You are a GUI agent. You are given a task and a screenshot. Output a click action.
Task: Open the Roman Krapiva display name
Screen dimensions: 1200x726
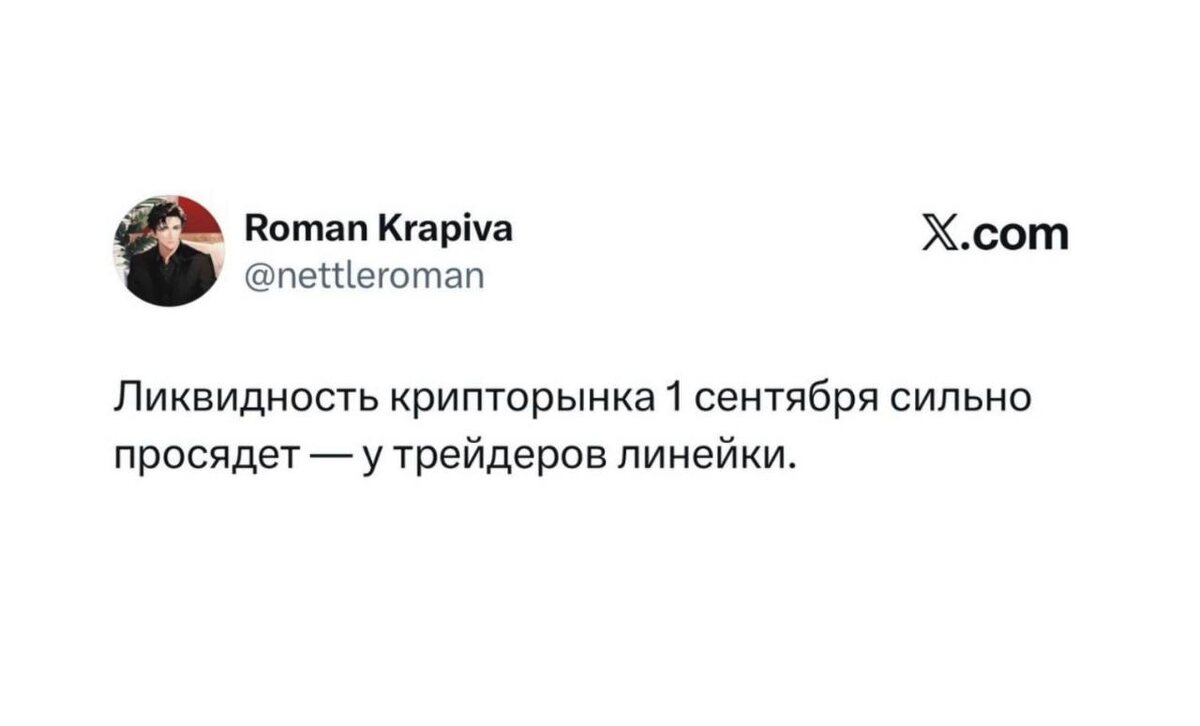(x=378, y=230)
